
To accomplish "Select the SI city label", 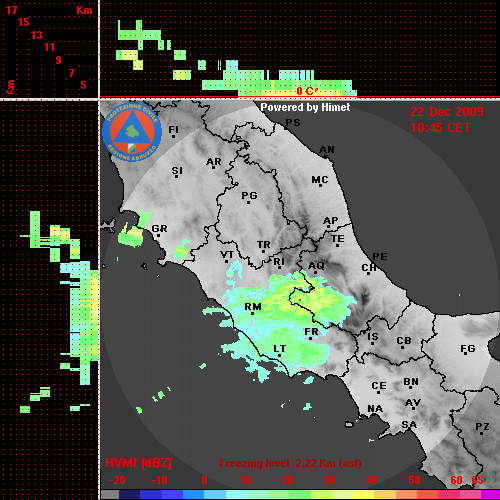I will [x=177, y=171].
